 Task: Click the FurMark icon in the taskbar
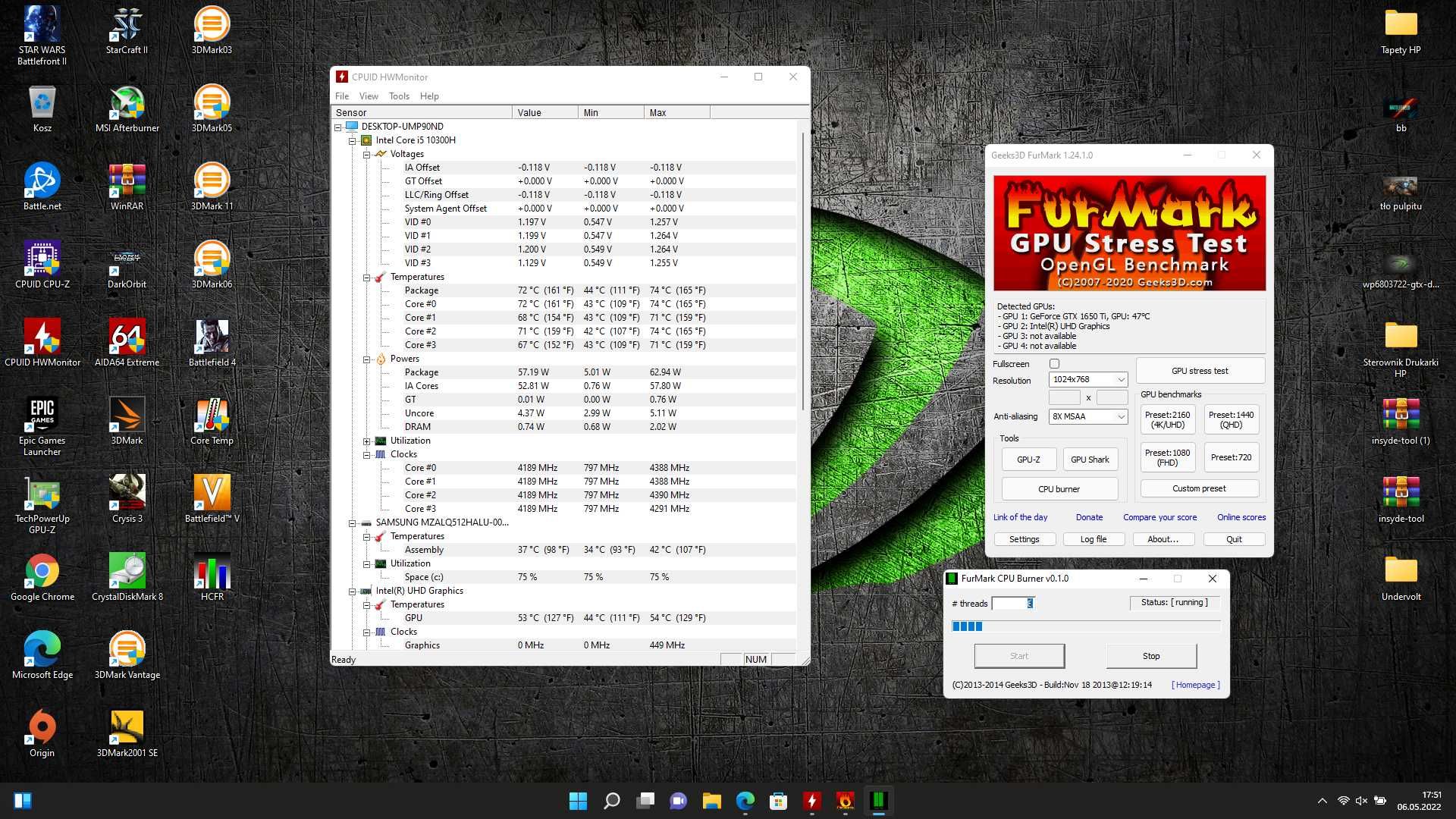845,801
